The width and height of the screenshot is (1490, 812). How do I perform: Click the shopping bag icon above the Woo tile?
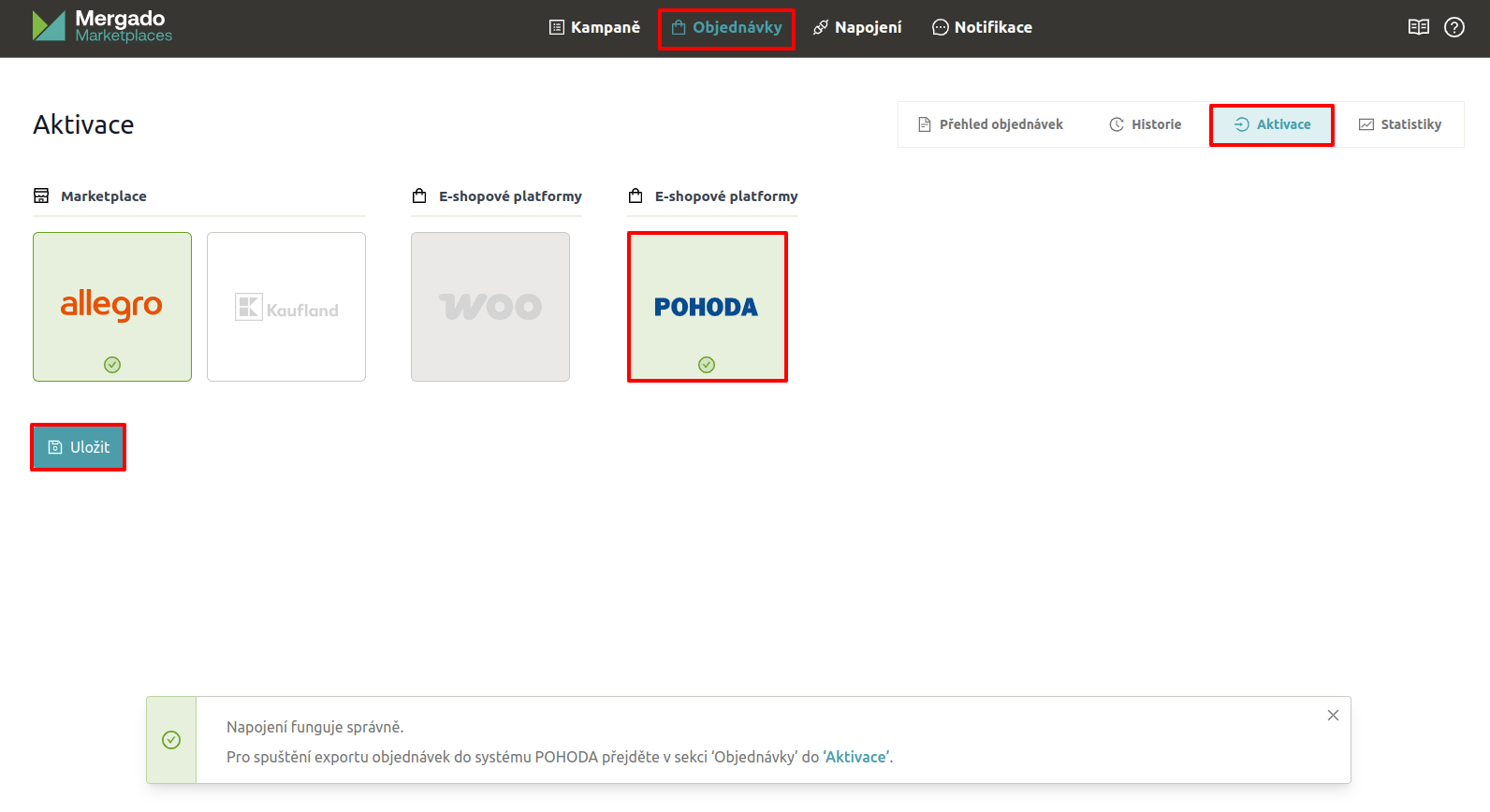[x=419, y=196]
